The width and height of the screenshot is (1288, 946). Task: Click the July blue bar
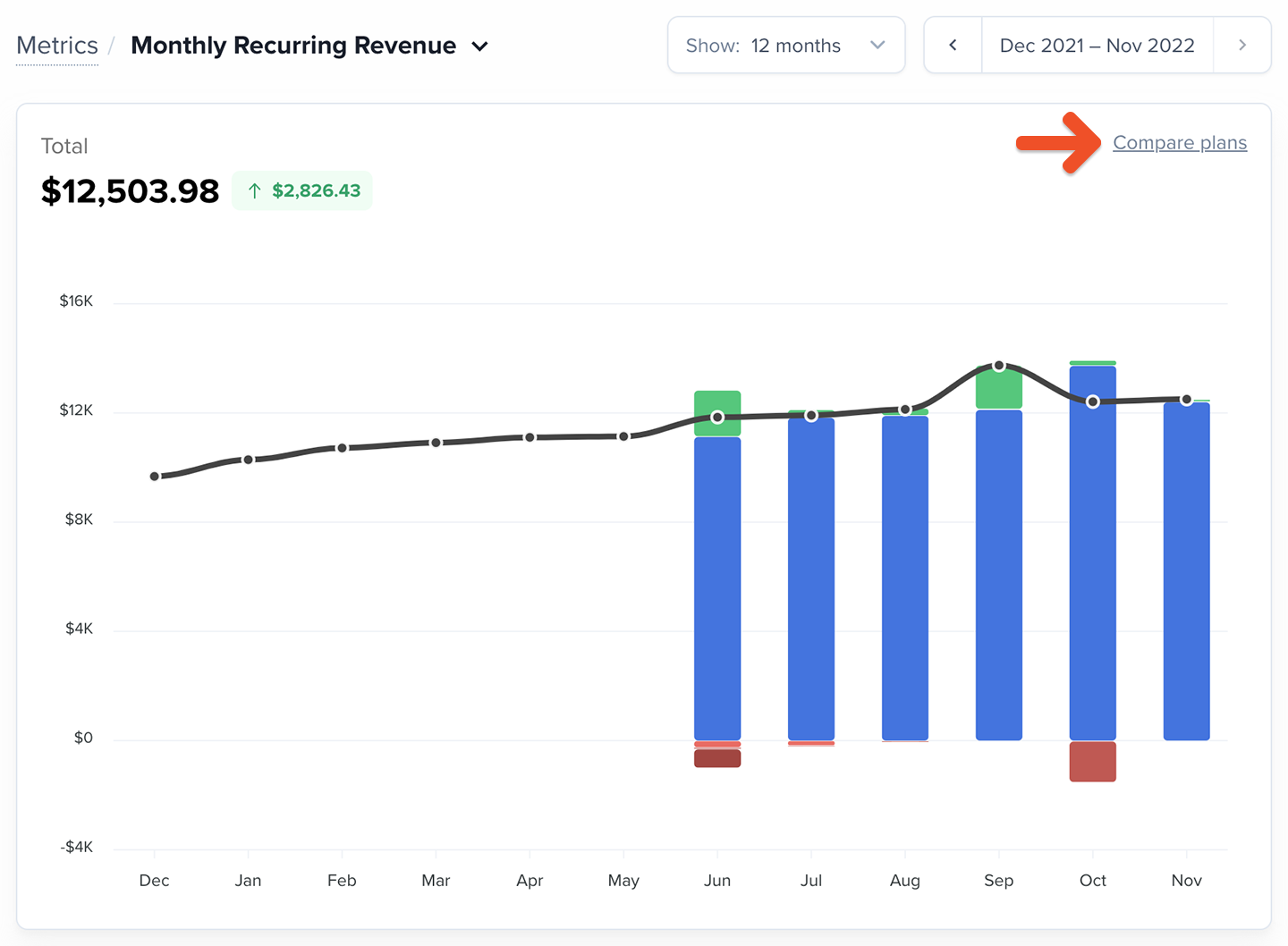(x=811, y=579)
